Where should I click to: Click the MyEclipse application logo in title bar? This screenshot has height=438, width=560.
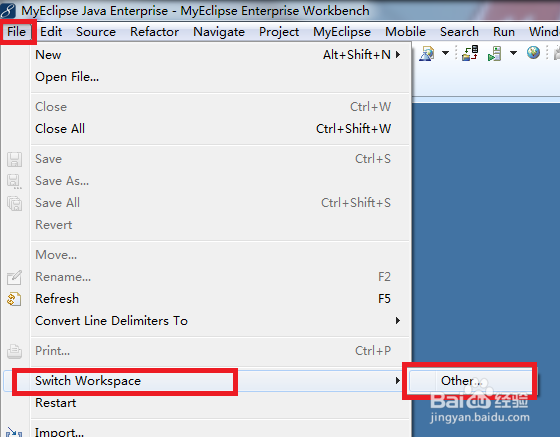point(8,10)
